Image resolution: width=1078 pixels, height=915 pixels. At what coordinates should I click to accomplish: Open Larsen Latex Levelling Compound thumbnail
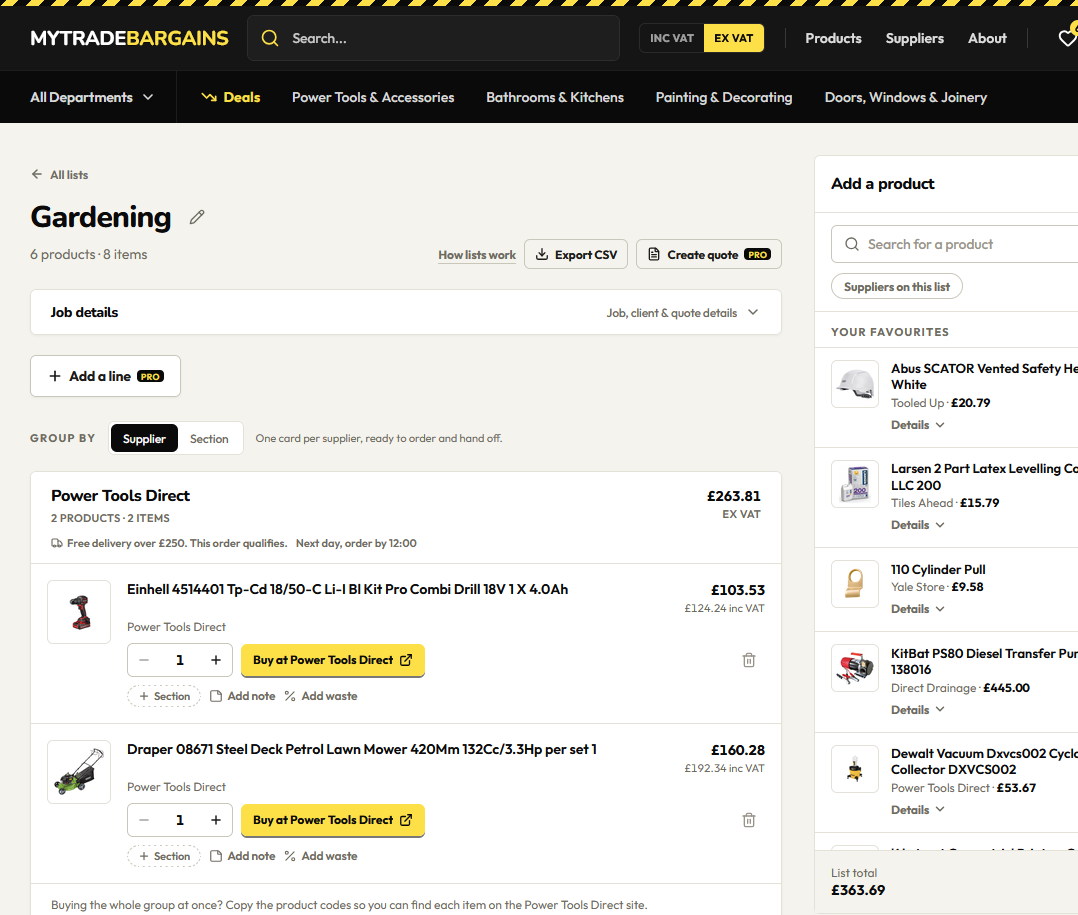pos(855,484)
